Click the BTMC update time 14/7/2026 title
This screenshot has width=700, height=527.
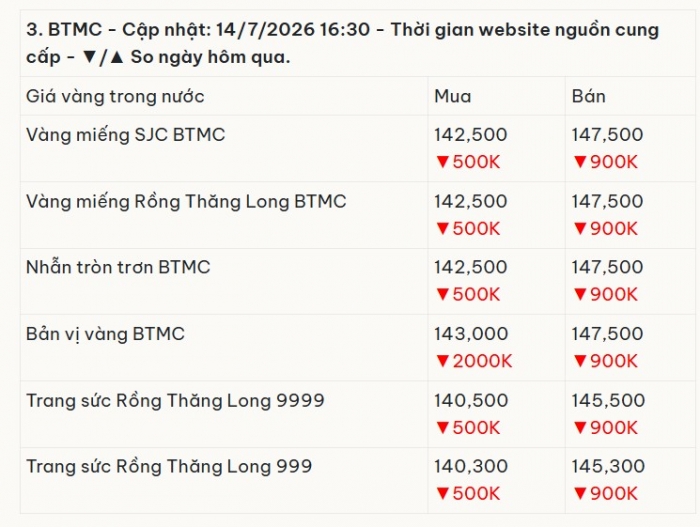(342, 43)
